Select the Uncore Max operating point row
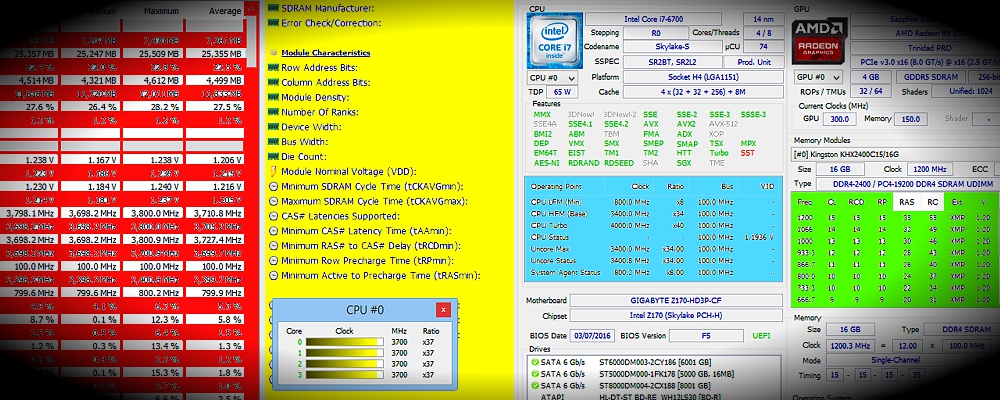1000x400 pixels. (x=653, y=249)
